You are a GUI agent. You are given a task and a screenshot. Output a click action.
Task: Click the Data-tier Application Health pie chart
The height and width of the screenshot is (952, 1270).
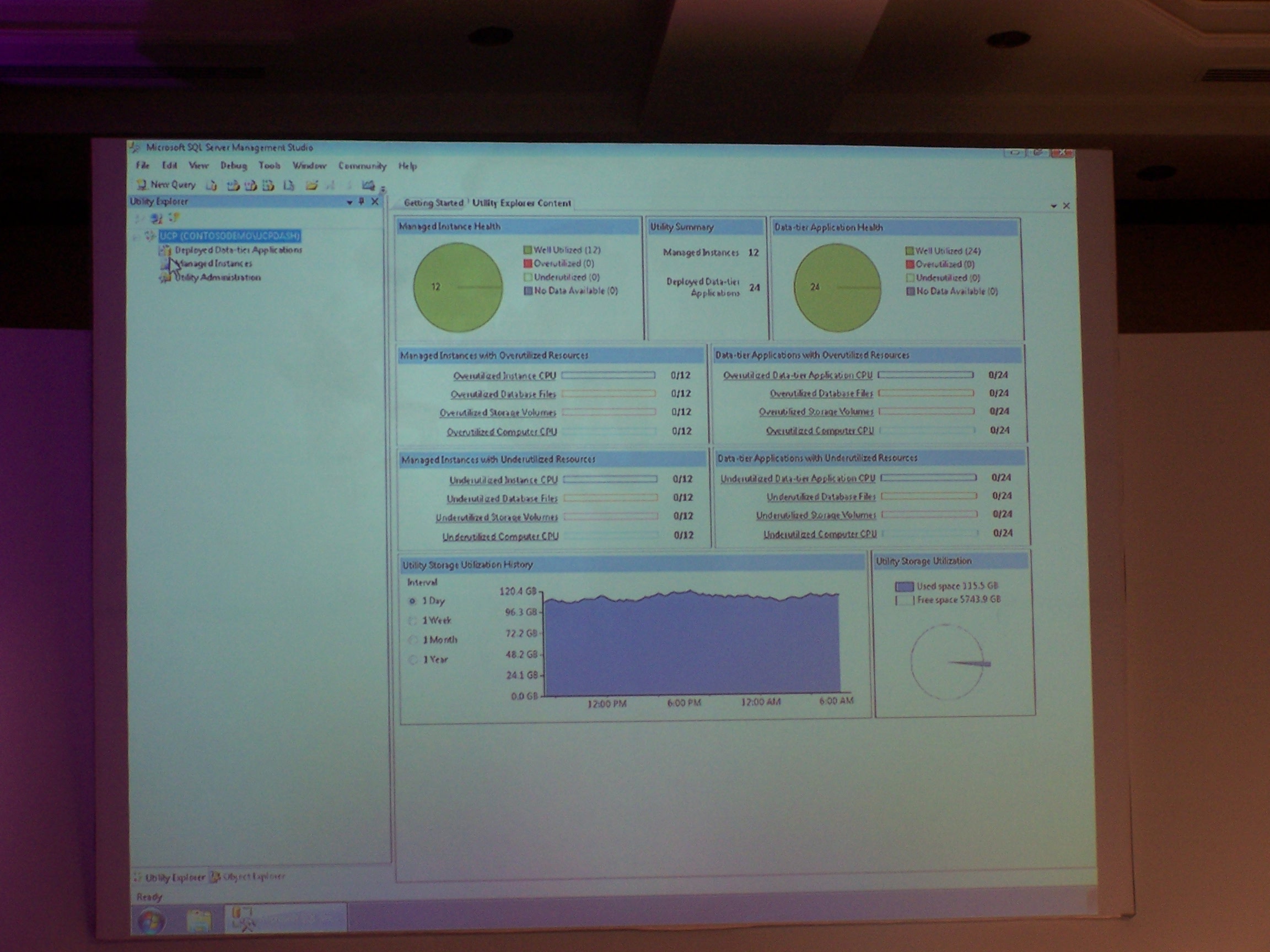(837, 288)
